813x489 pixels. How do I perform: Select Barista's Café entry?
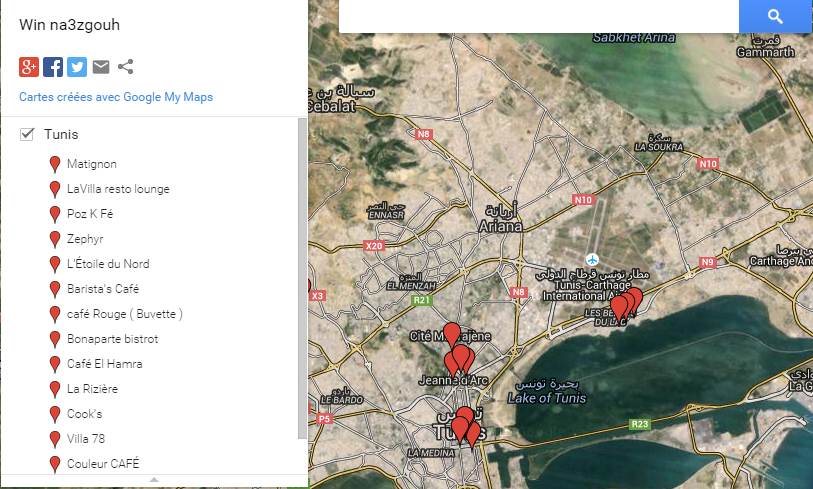point(103,289)
